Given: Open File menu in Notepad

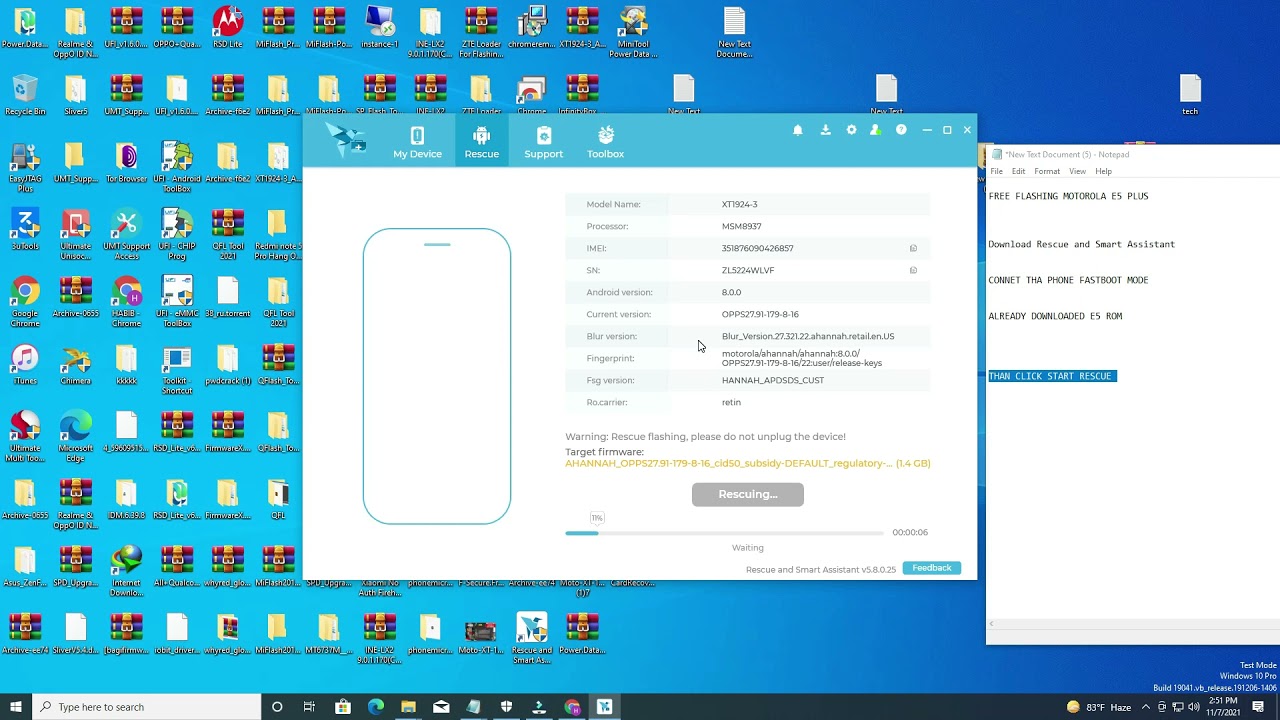Looking at the screenshot, I should (x=997, y=171).
